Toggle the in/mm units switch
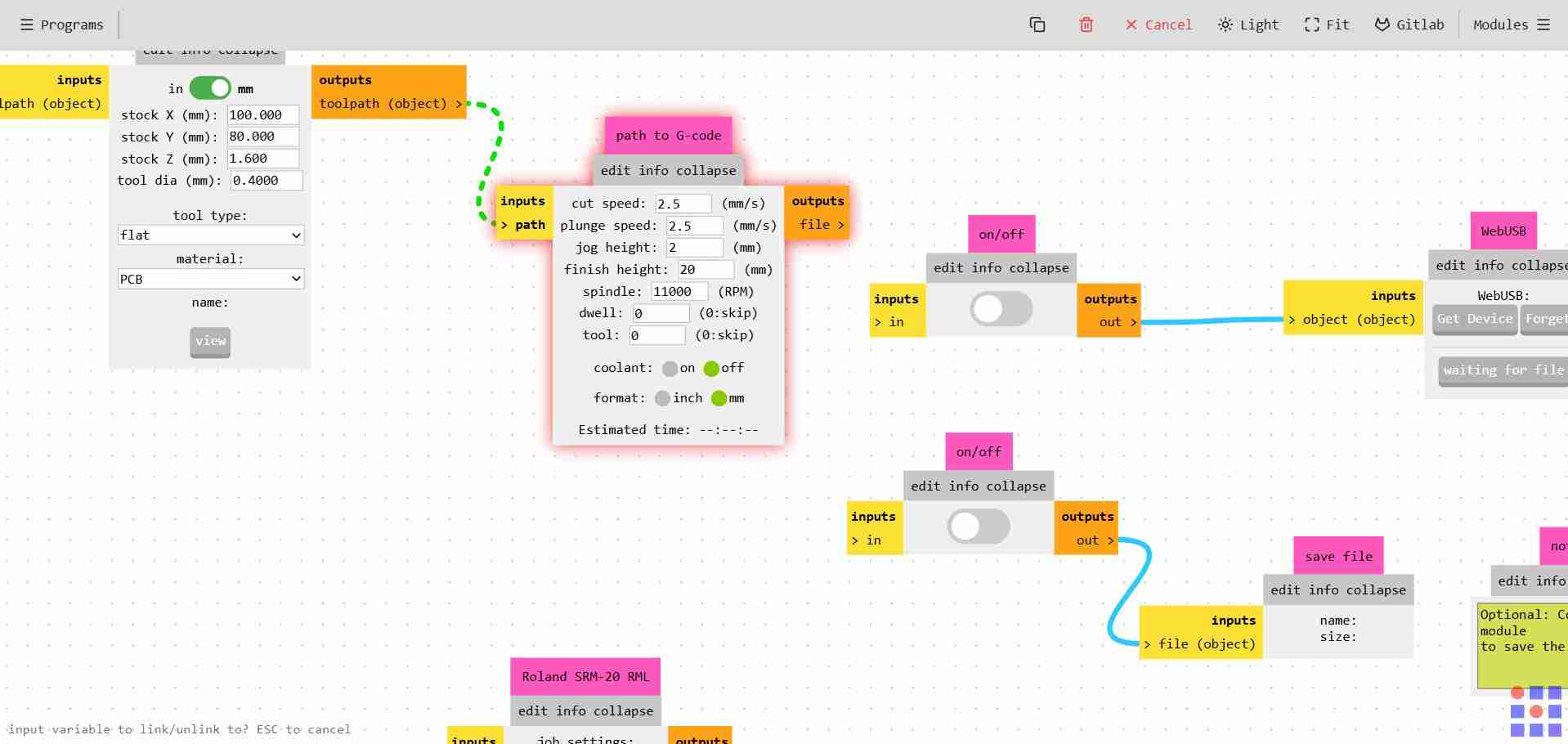This screenshot has height=744, width=1568. (x=210, y=88)
